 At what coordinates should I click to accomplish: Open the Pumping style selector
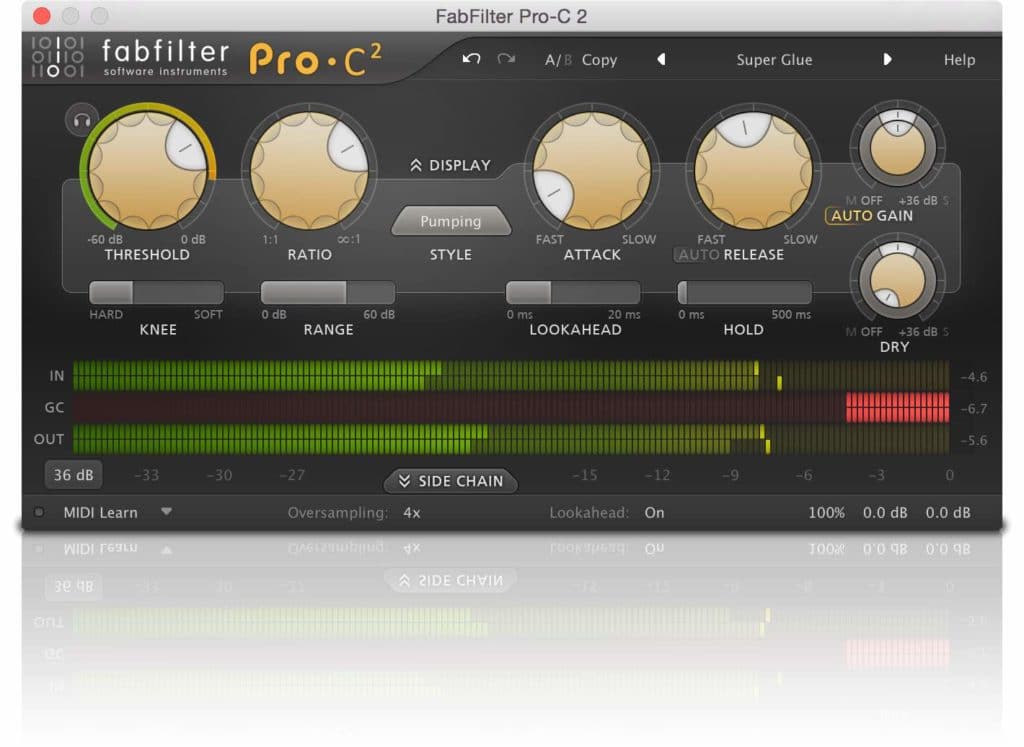coord(451,221)
